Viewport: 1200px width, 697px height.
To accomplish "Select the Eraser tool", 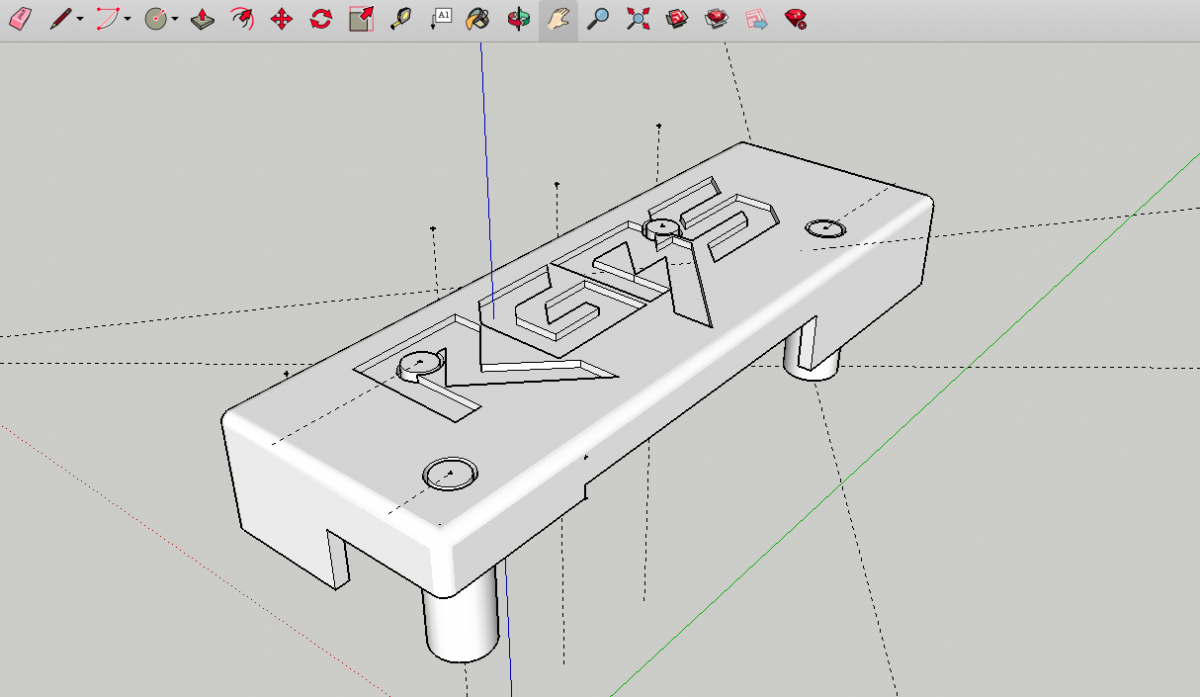I will click(20, 18).
